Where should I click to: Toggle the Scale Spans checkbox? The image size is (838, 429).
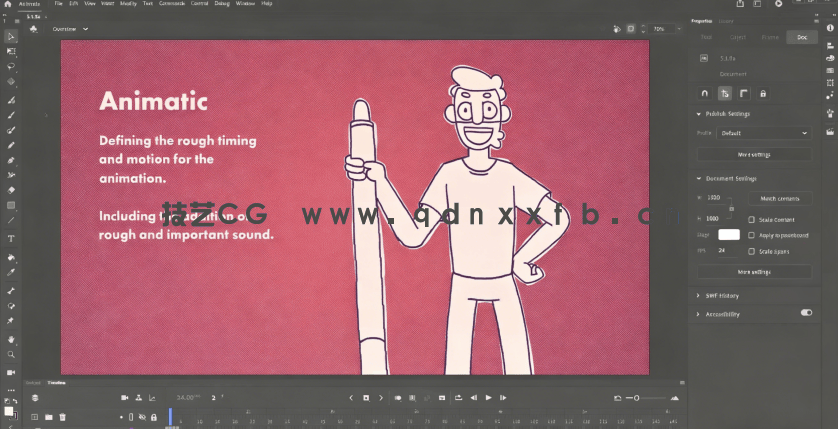tap(751, 251)
